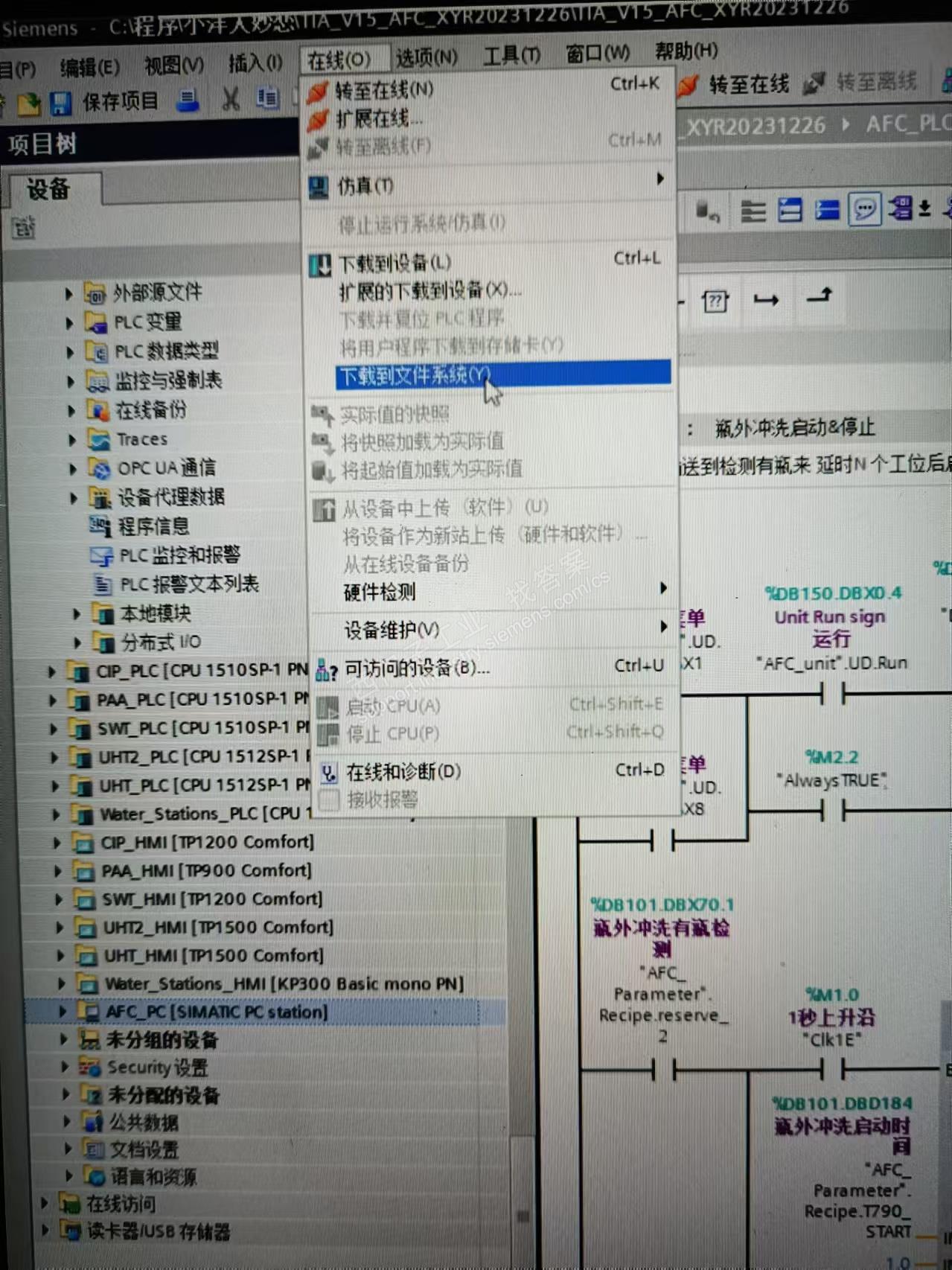Select Security 设置 tree item
The height and width of the screenshot is (1270, 952).
click(158, 1068)
